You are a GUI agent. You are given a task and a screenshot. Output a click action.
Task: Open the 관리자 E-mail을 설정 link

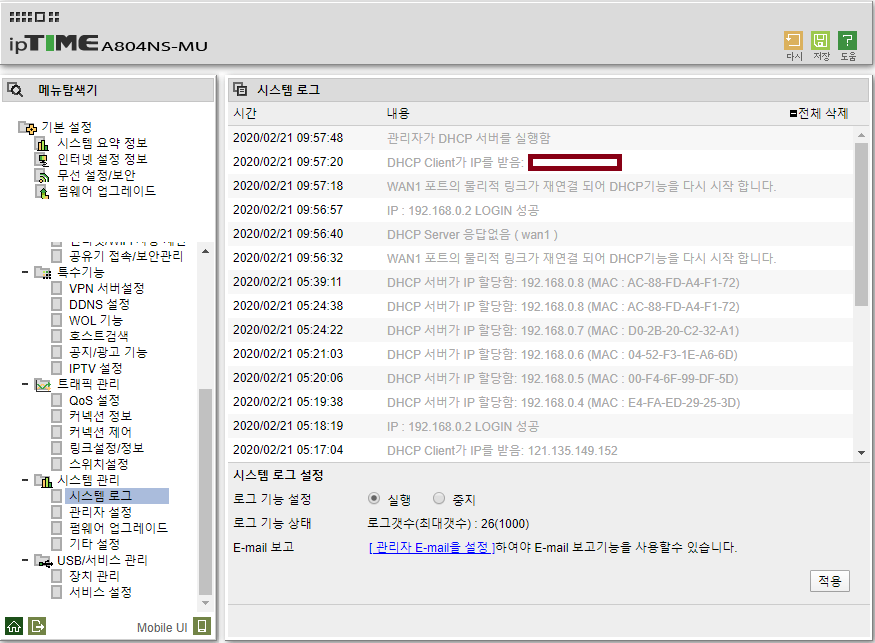432,548
